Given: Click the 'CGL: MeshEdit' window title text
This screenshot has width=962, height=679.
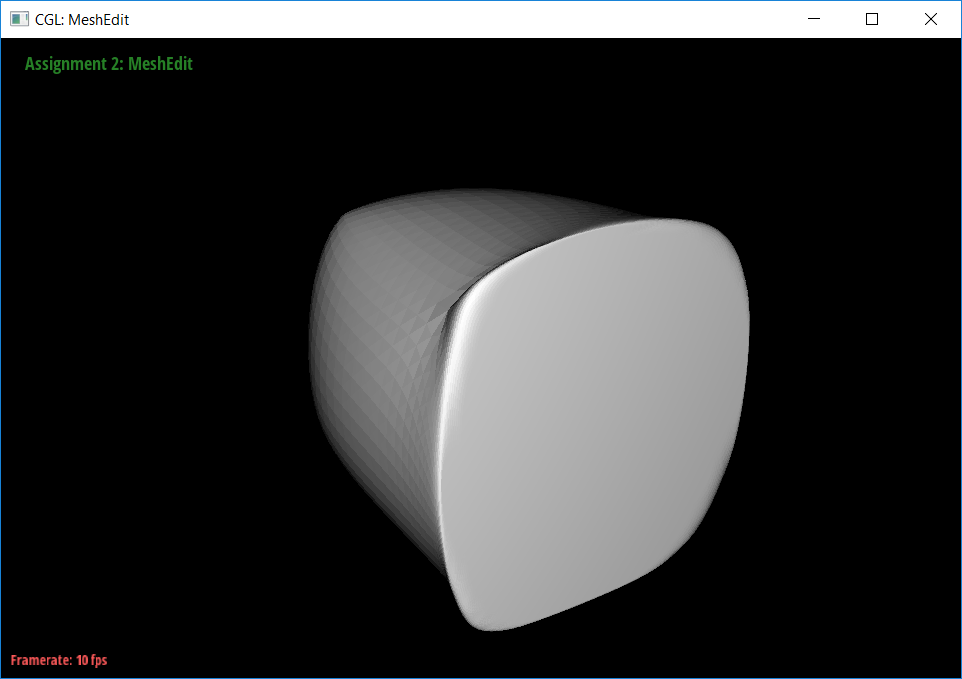Looking at the screenshot, I should (82, 20).
